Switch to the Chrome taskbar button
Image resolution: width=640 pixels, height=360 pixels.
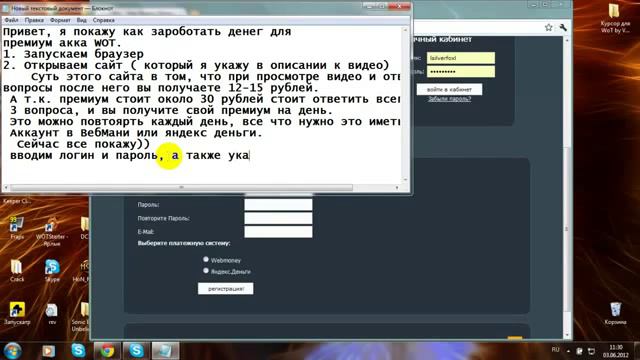pos(107,351)
